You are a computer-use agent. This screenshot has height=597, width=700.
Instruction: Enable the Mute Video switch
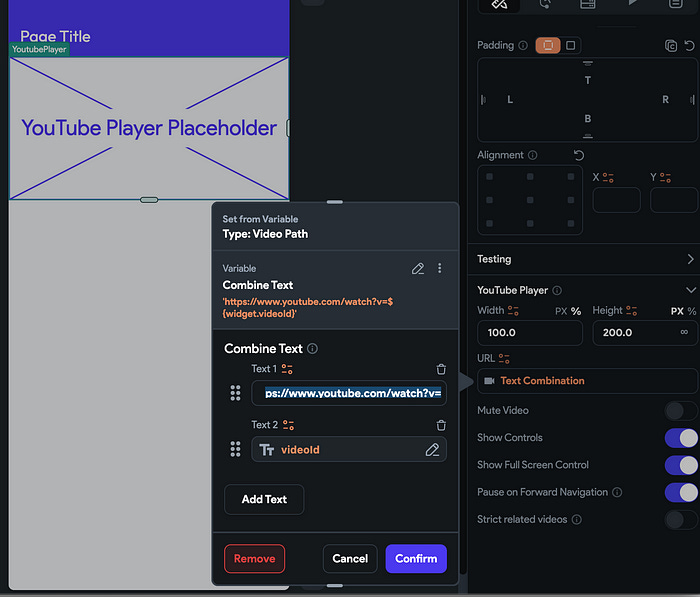pos(680,411)
